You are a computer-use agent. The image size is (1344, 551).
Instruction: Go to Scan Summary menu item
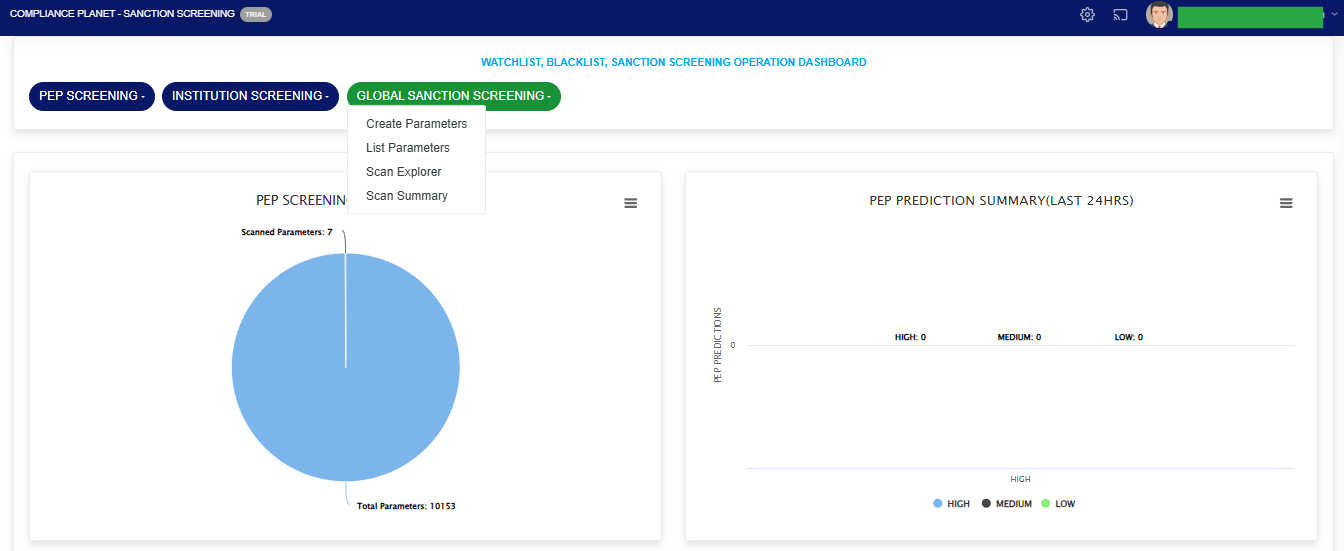click(x=407, y=196)
